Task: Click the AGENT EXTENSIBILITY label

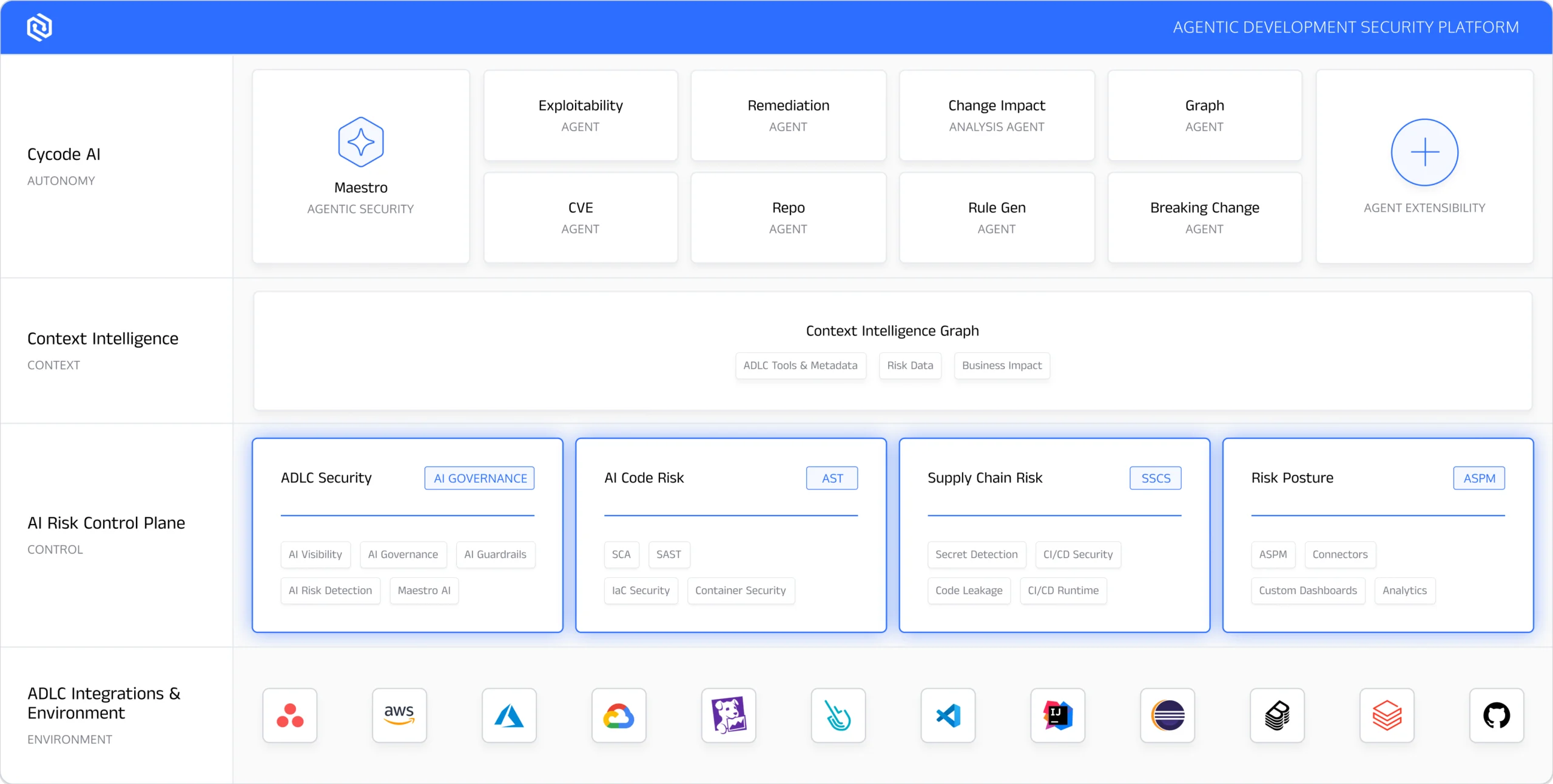Action: pos(1424,208)
